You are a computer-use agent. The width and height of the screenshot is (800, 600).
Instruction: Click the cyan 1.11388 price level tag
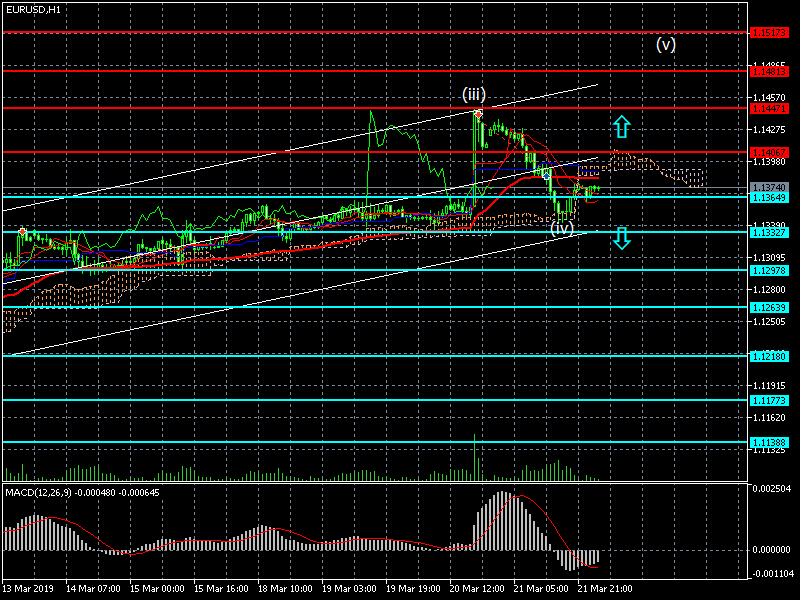click(x=769, y=442)
